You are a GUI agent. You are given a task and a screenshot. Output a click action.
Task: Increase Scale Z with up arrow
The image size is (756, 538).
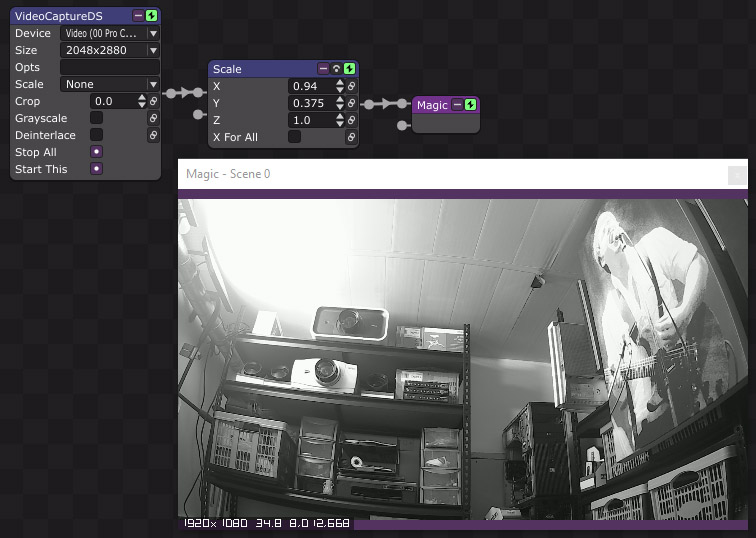pyautogui.click(x=340, y=116)
